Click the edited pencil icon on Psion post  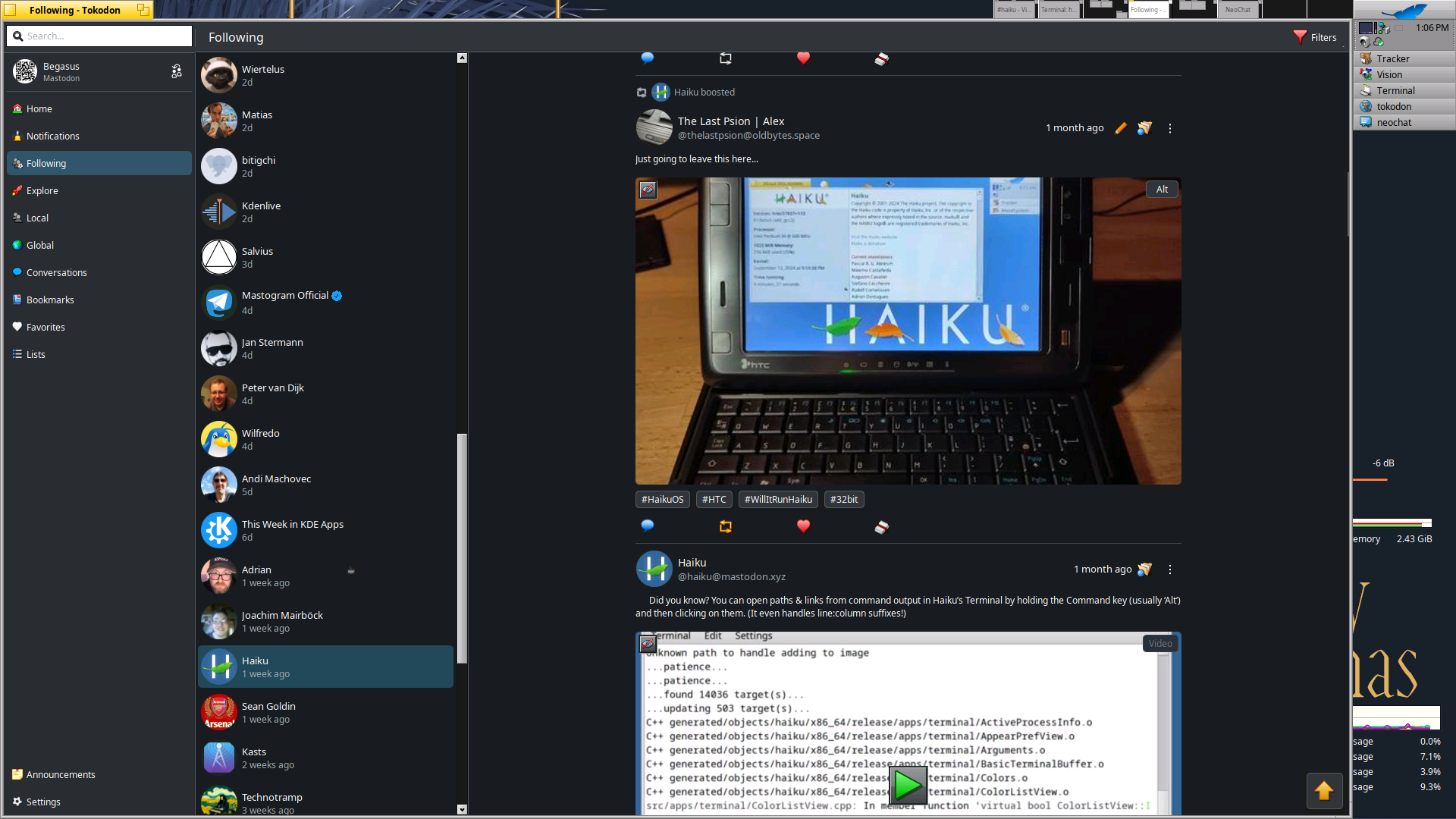coord(1121,128)
